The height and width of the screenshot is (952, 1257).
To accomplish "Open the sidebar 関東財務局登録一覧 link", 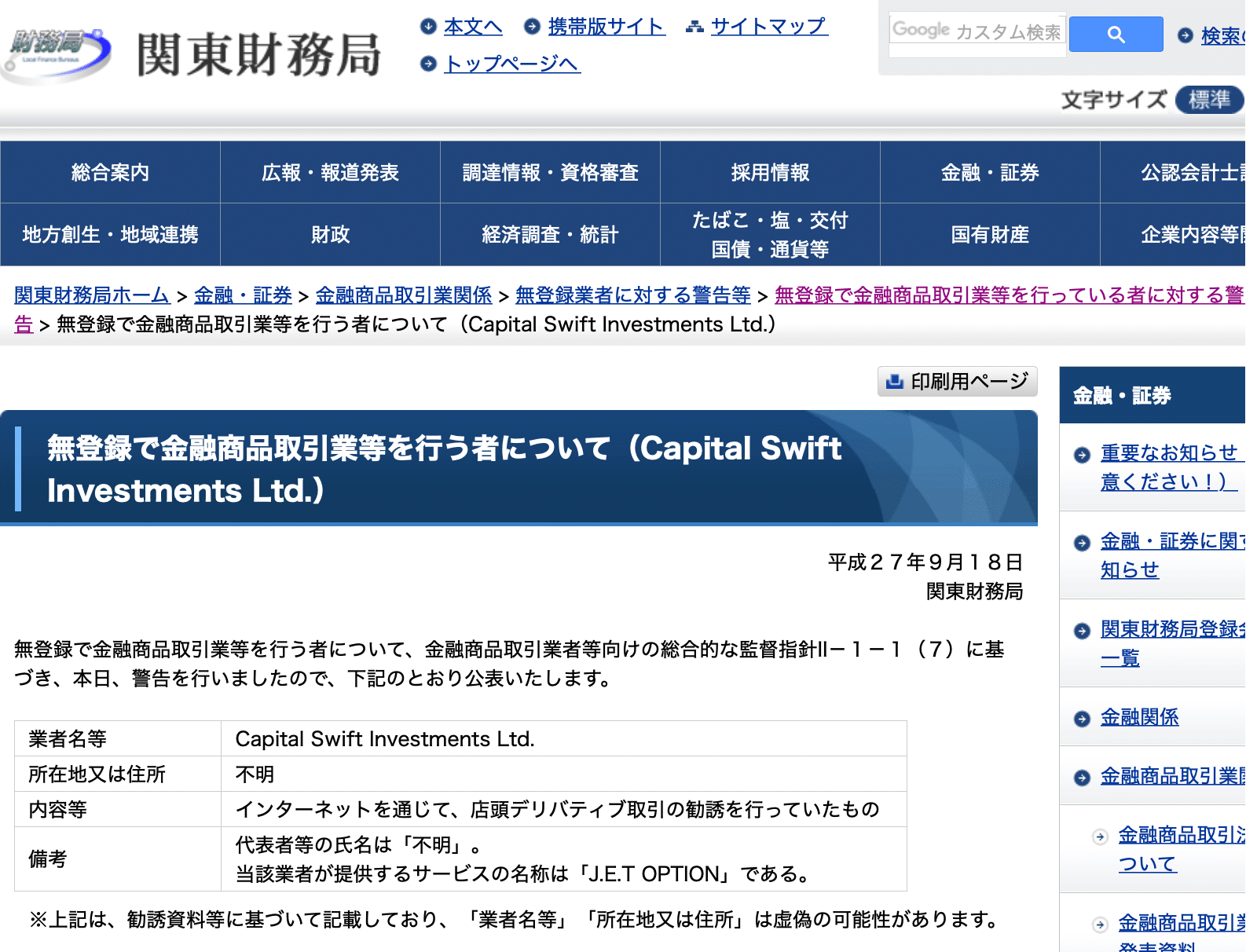I will (x=1173, y=643).
